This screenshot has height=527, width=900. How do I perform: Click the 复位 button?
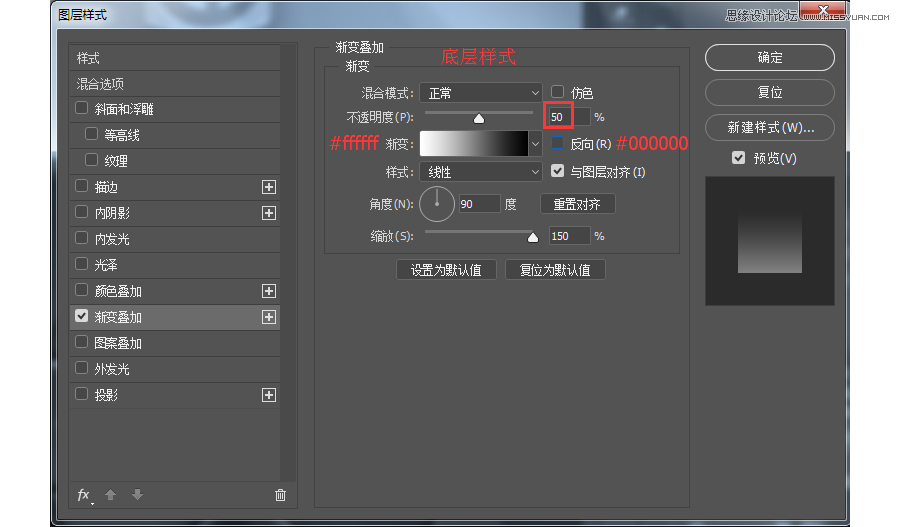(x=770, y=92)
